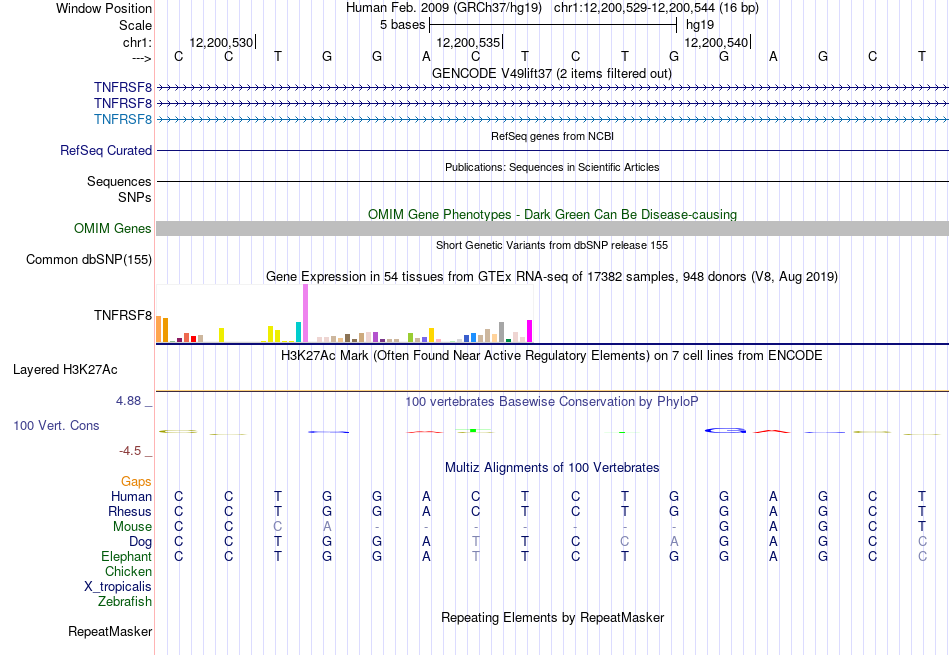The height and width of the screenshot is (655, 950).
Task: Click the Human alignment row label
Action: pos(131,496)
